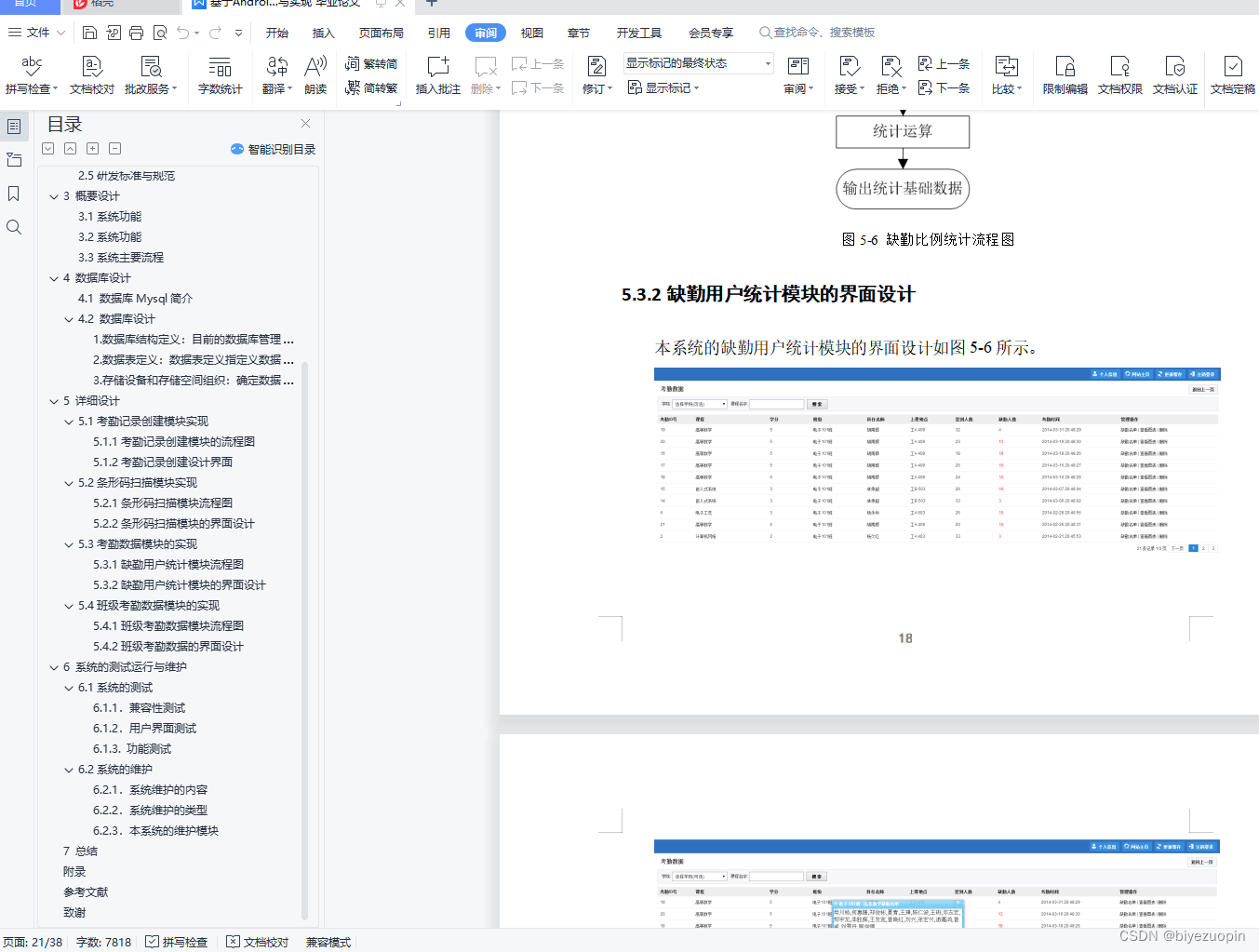Click the print icon in quick toolbar
Image resolution: width=1259 pixels, height=952 pixels.
point(136,33)
